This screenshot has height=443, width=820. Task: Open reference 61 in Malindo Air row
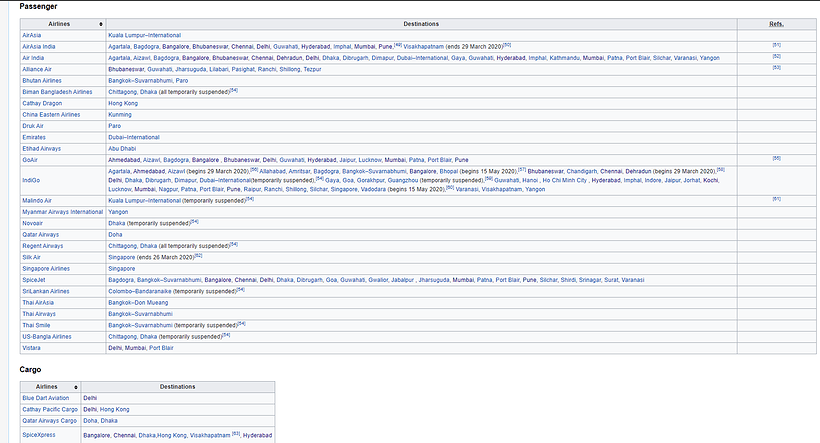tap(777, 199)
